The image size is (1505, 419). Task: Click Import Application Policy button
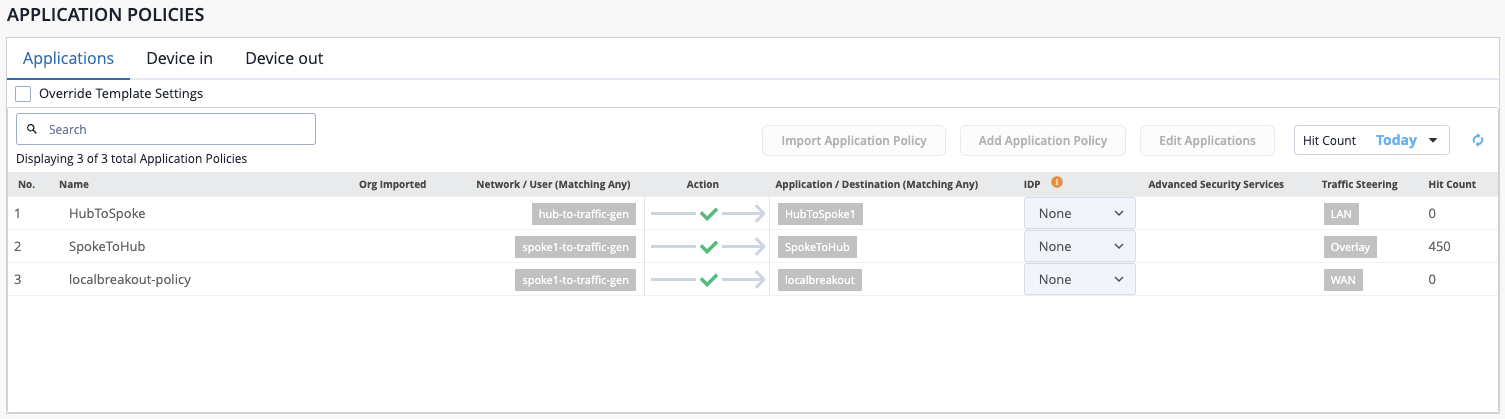pyautogui.click(x=853, y=141)
